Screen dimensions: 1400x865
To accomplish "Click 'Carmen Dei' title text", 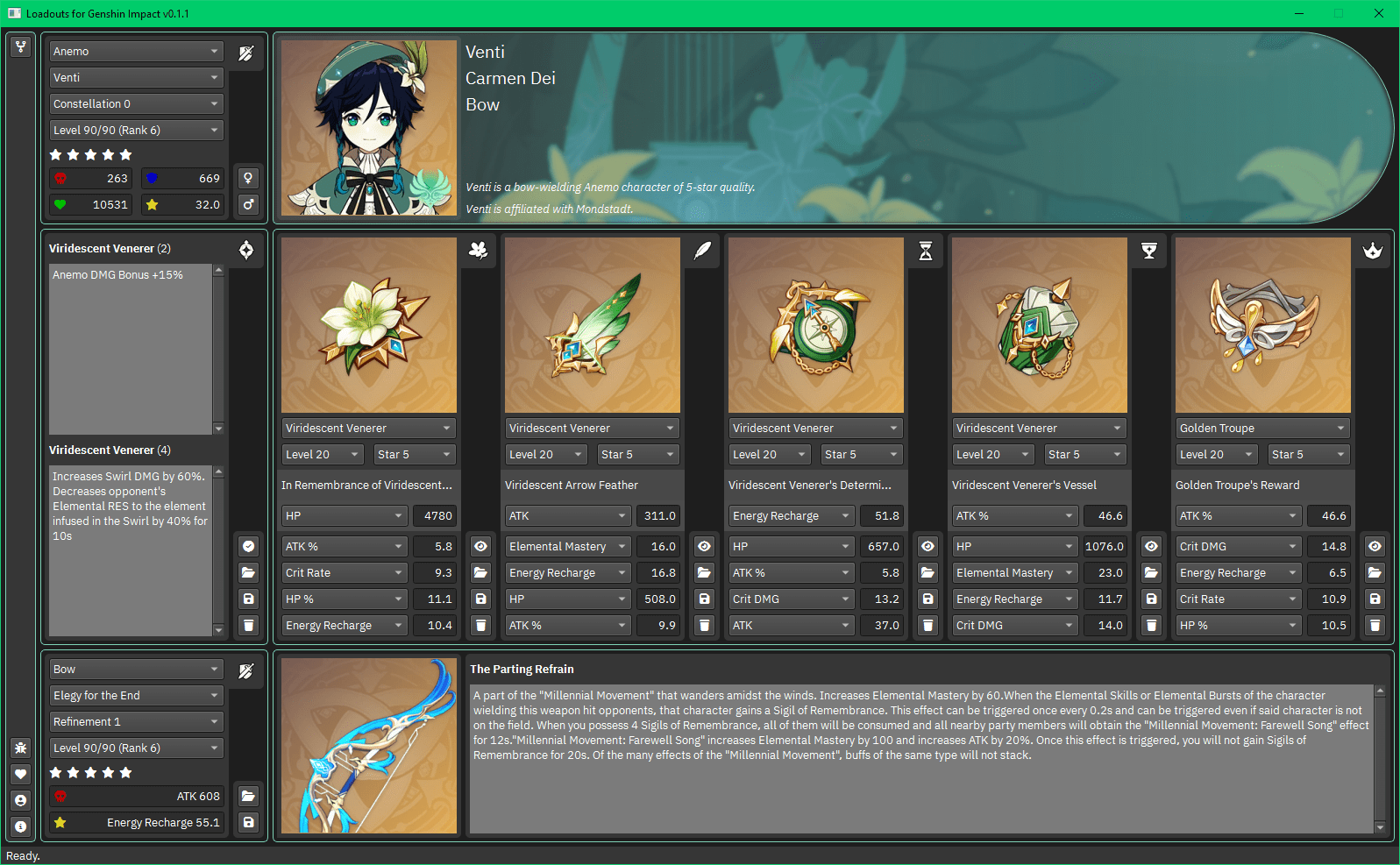I will point(510,78).
